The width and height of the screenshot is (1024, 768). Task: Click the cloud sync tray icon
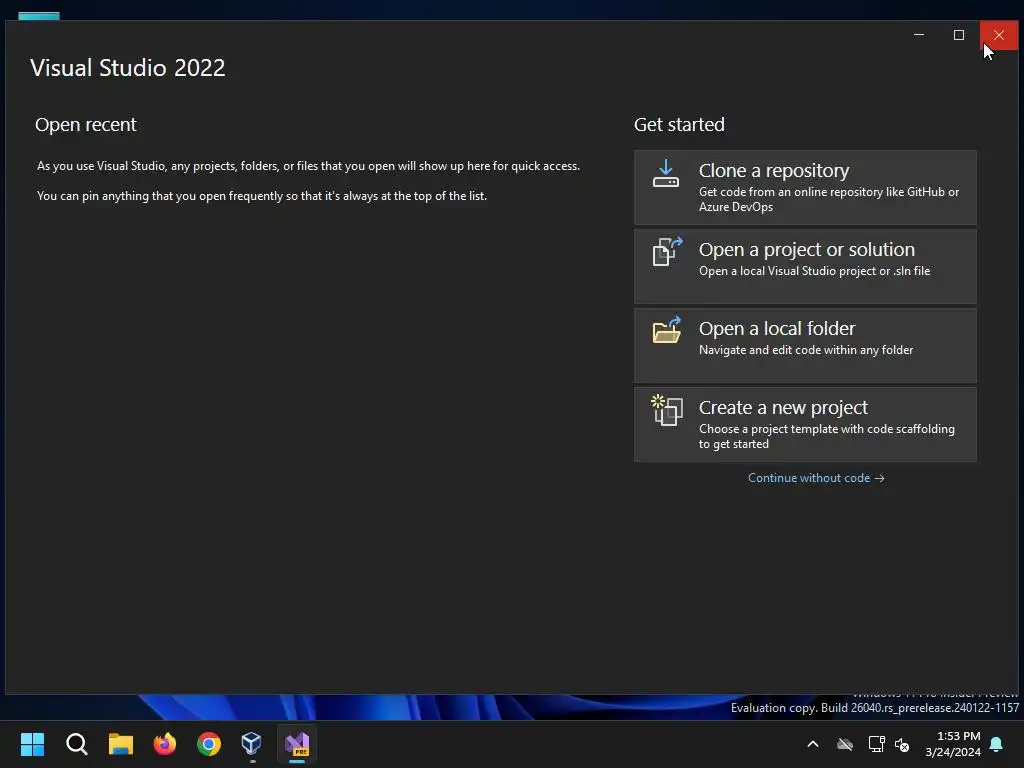click(x=845, y=744)
